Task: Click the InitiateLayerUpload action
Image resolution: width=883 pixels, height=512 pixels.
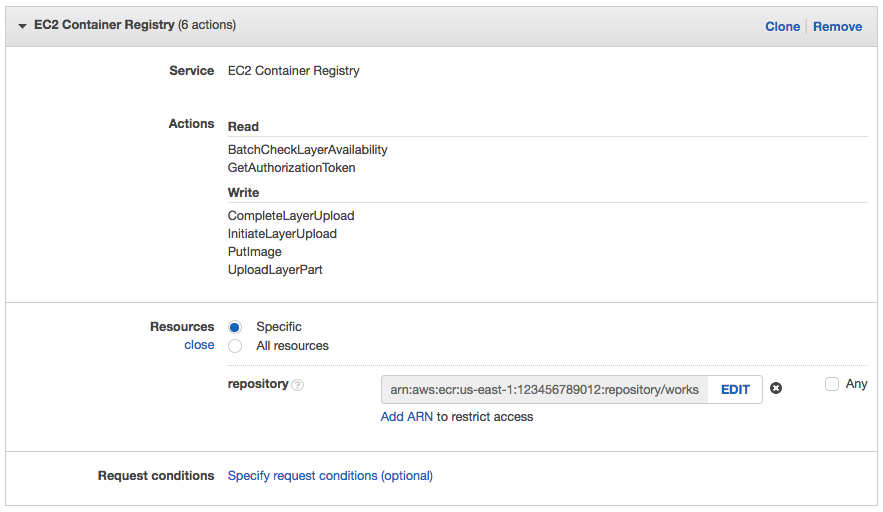Action: coord(282,234)
